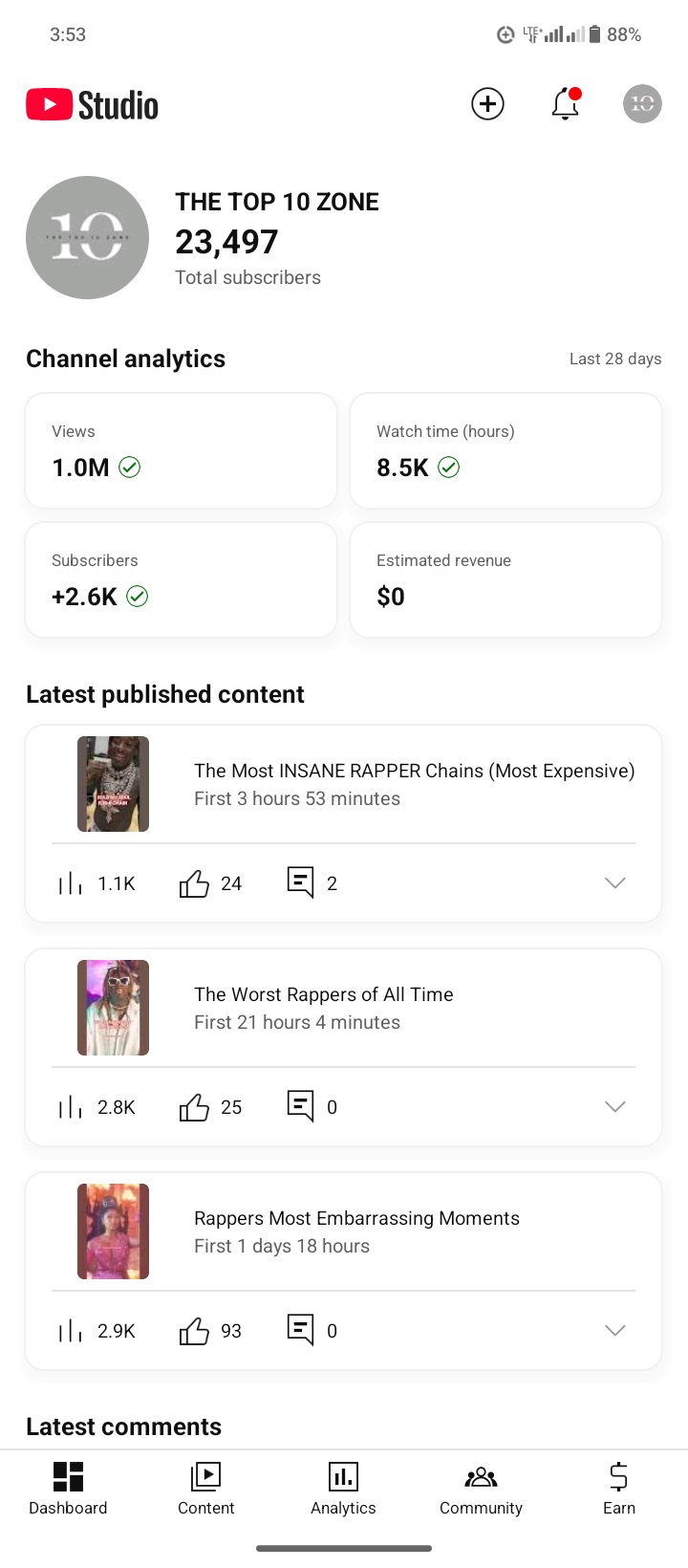The width and height of the screenshot is (688, 1568).
Task: Expand Rappers Most Embarrassing Moments card
Action: pyautogui.click(x=614, y=1330)
